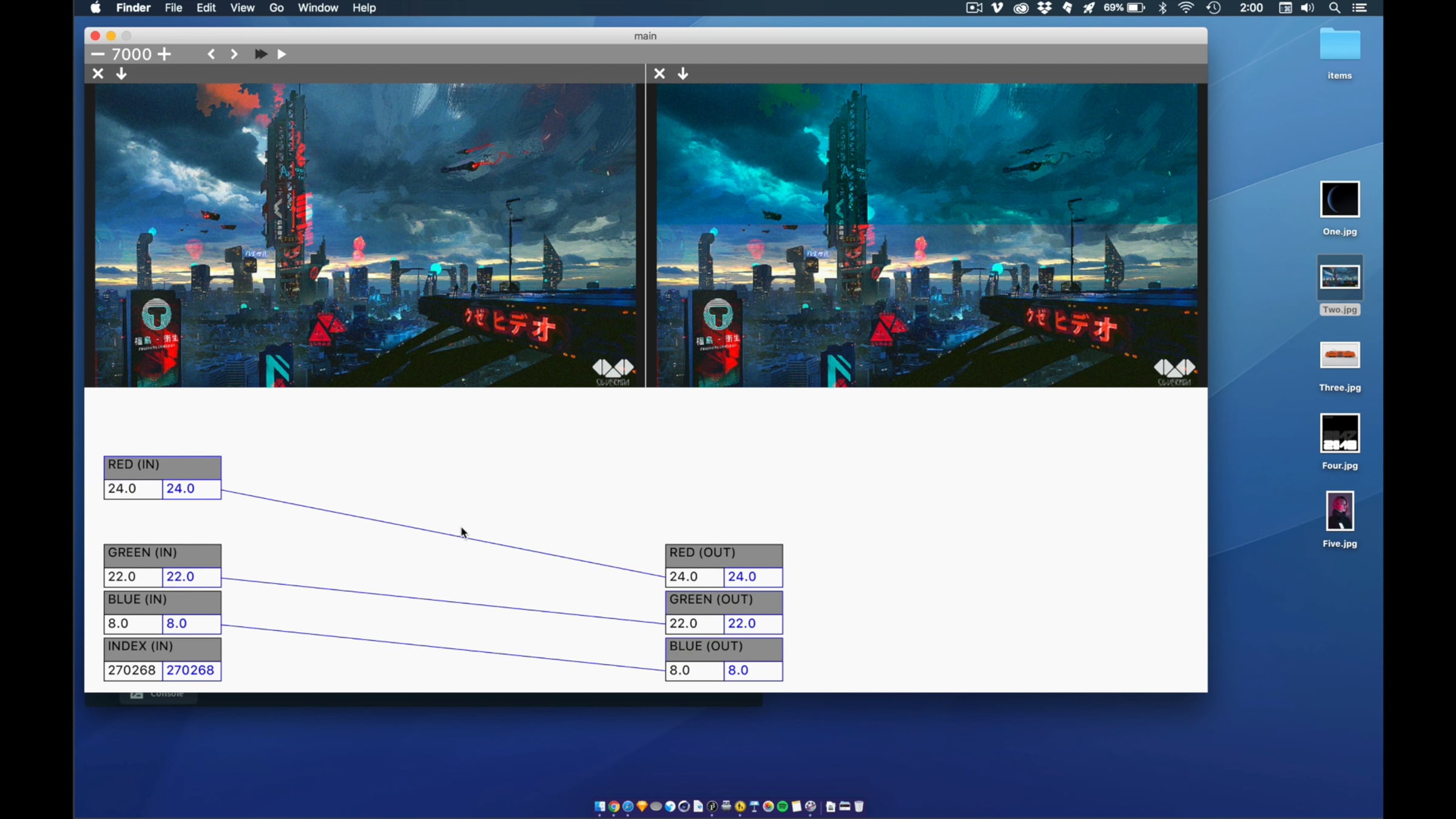Open the File menu
The width and height of the screenshot is (1456, 819).
click(174, 8)
